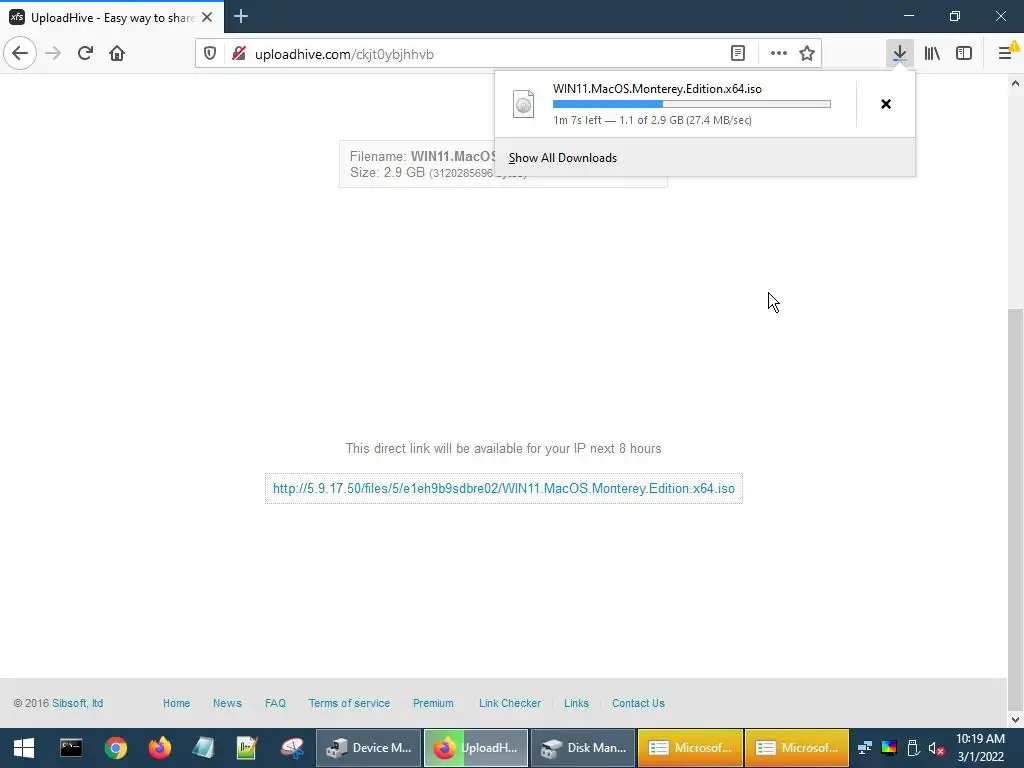
Task: Switch to Disk Management window
Action: tap(583, 748)
